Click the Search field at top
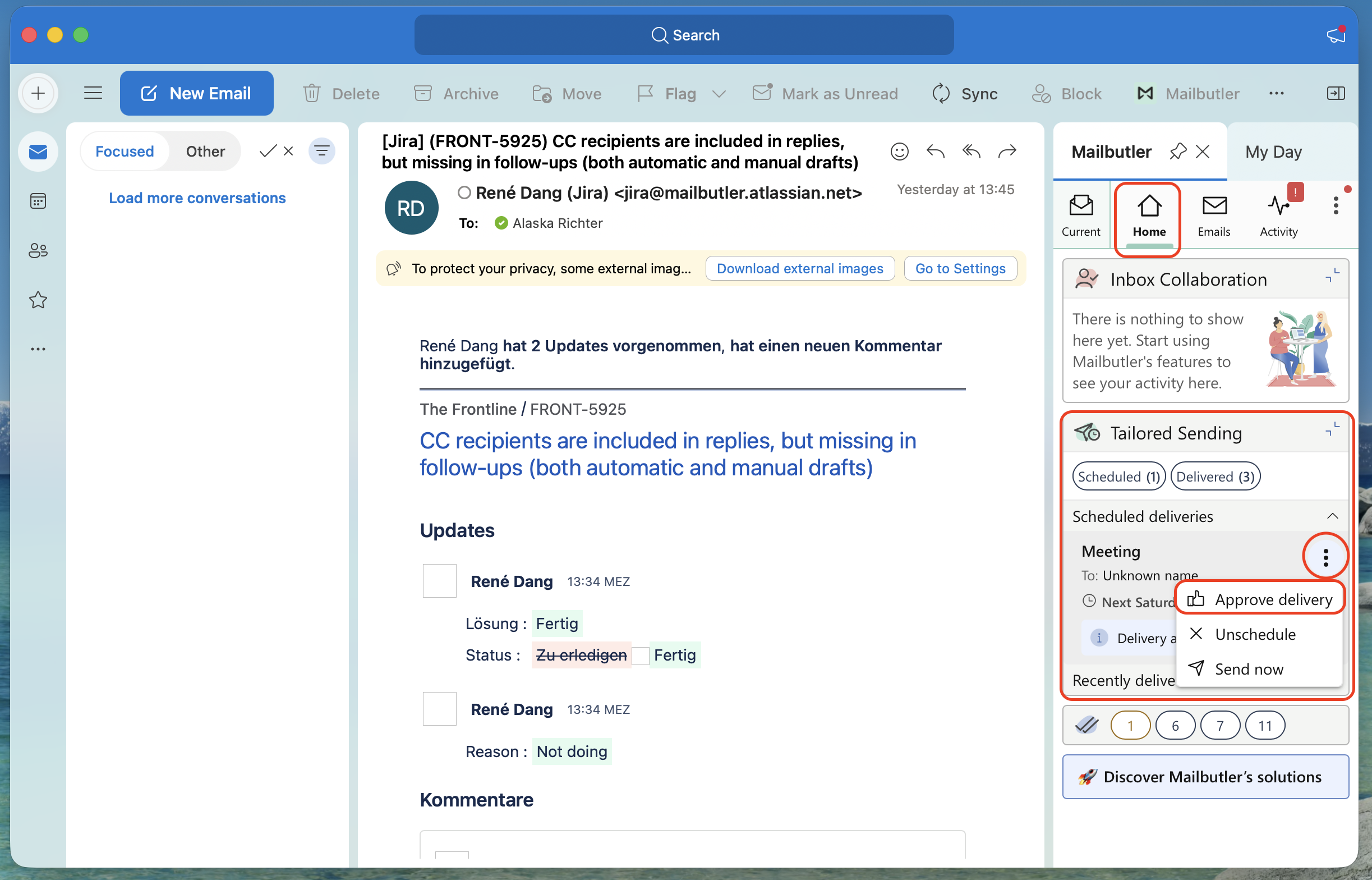 [x=684, y=35]
